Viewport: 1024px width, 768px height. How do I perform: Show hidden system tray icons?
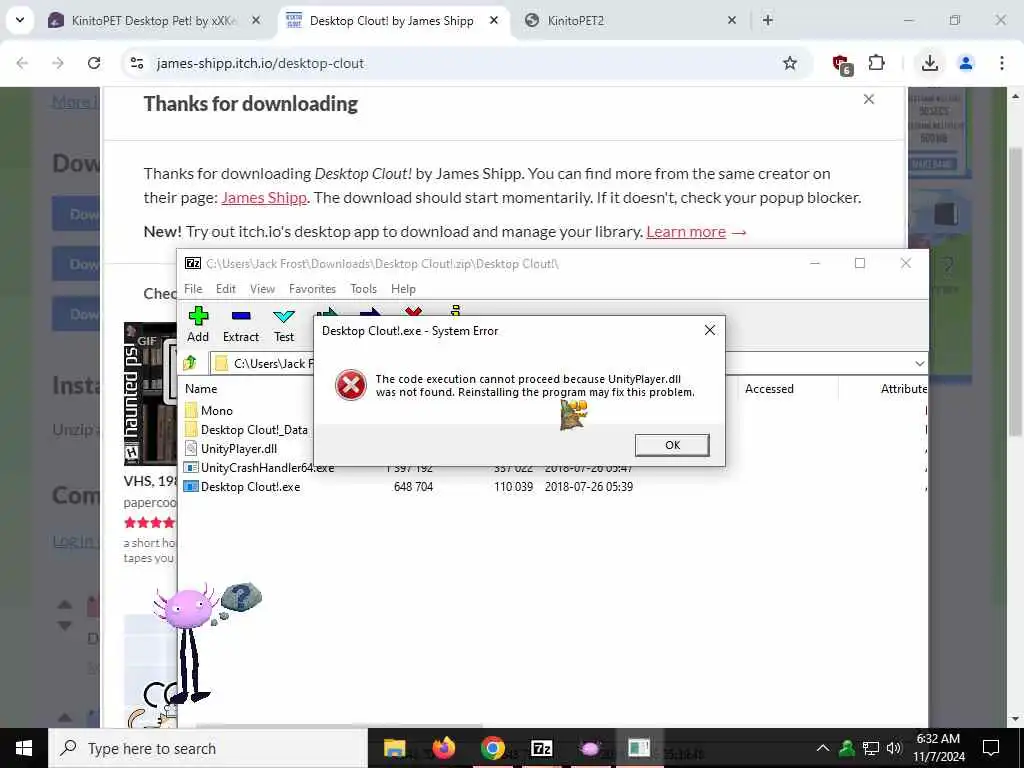[x=823, y=748]
